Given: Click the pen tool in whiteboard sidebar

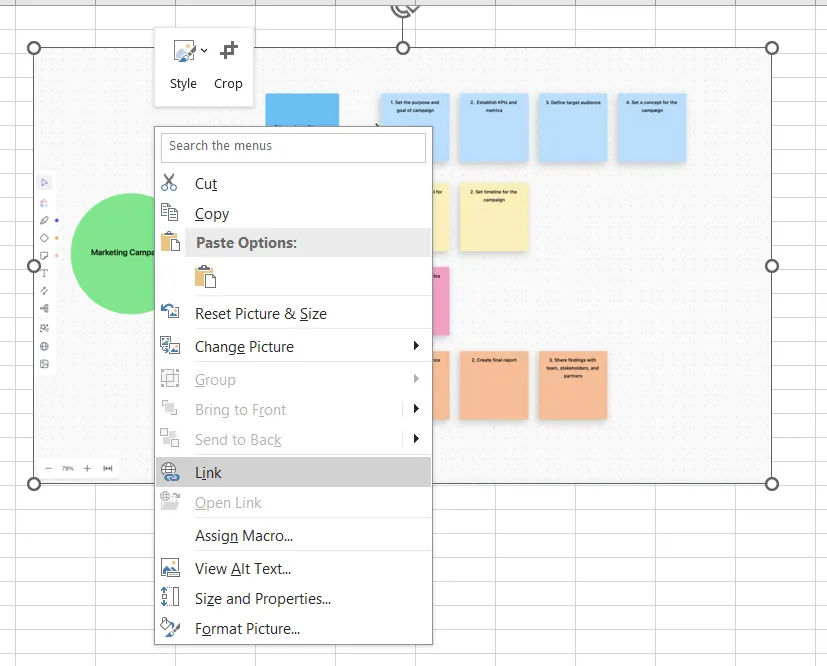Looking at the screenshot, I should pos(44,220).
